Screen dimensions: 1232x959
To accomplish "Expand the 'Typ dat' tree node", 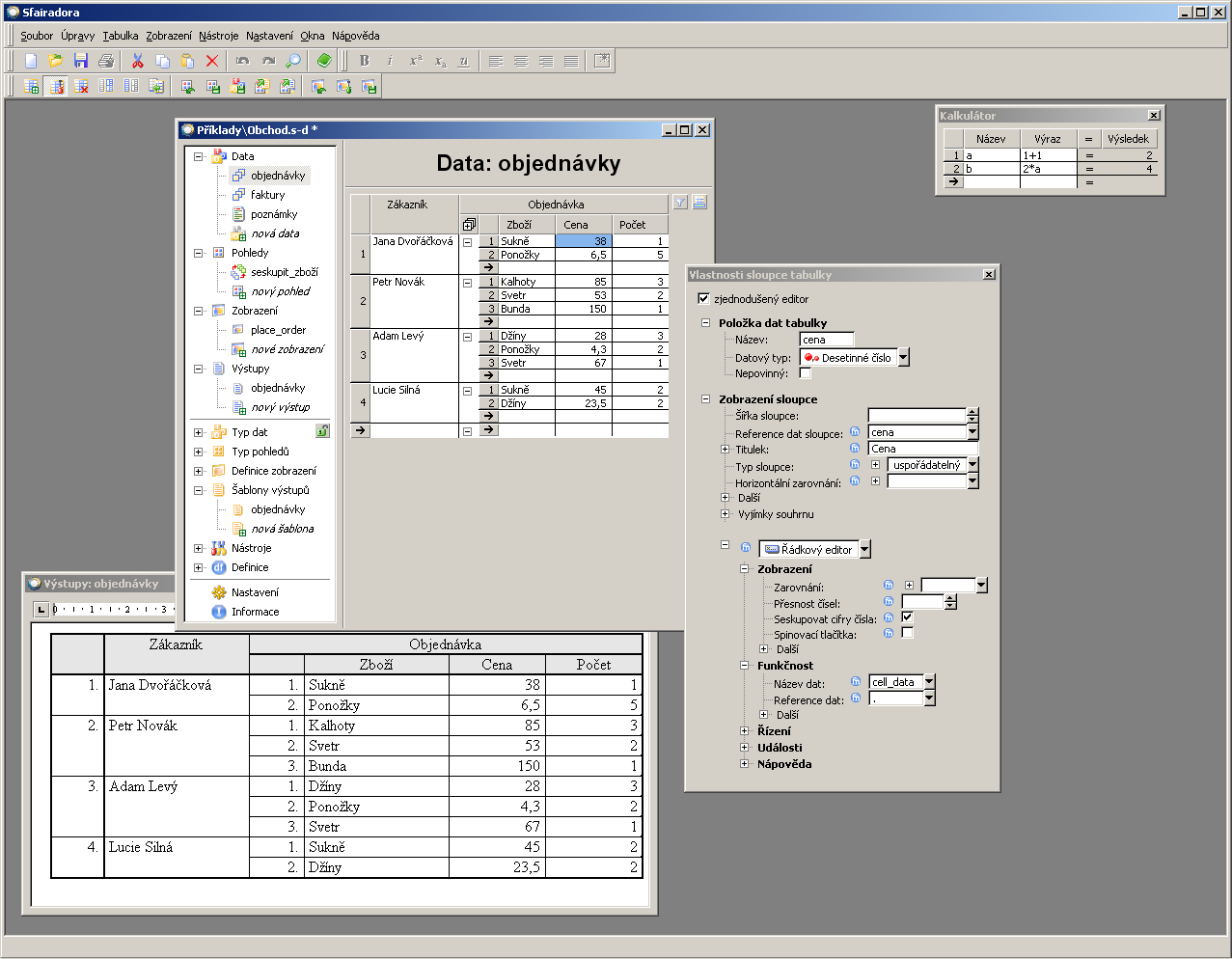I will (x=199, y=432).
